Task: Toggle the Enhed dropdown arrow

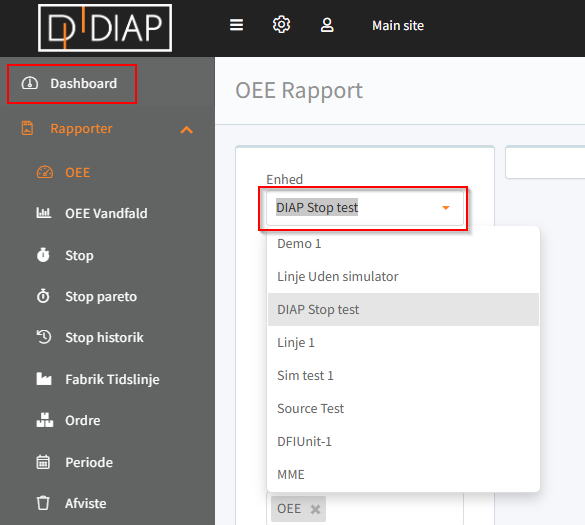Action: tap(445, 208)
